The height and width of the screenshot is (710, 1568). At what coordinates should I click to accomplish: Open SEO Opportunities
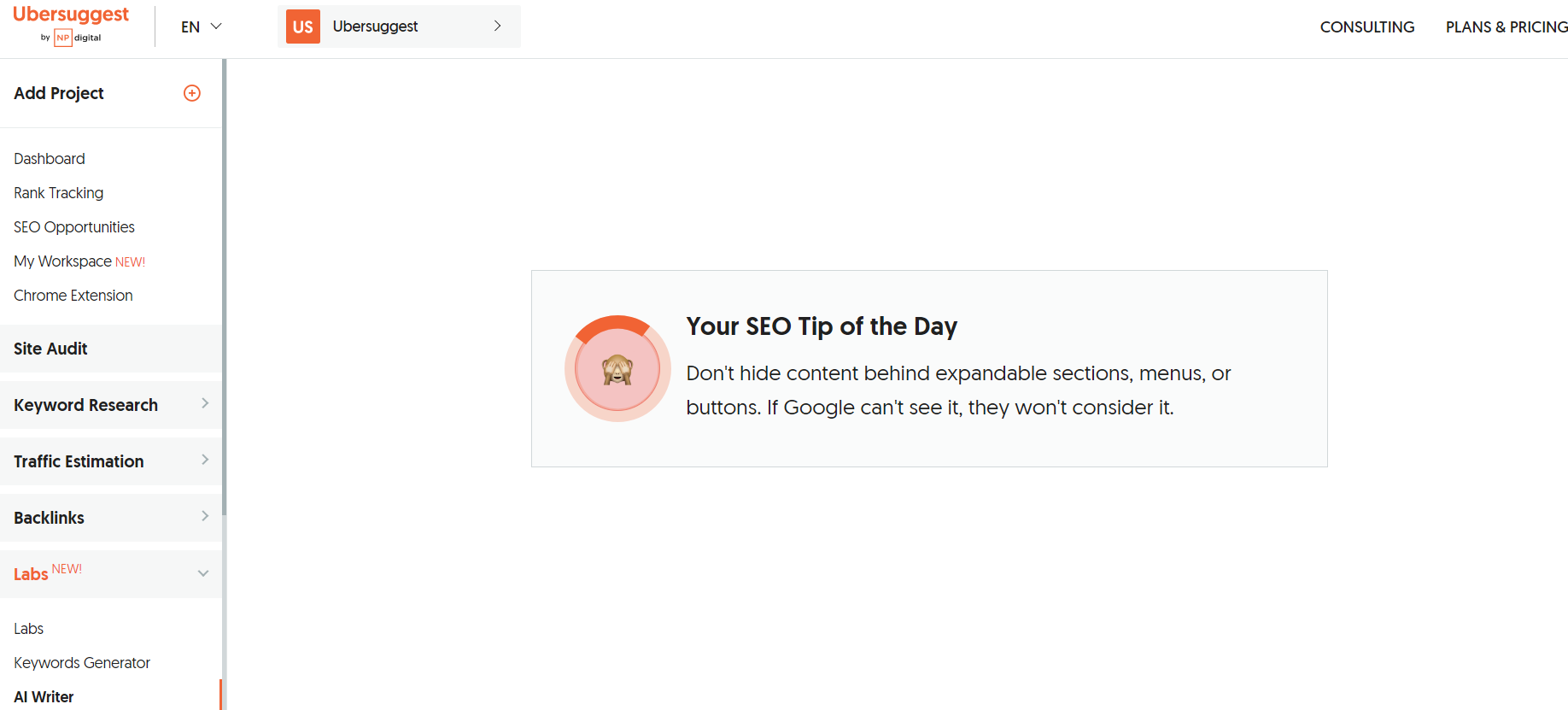[74, 227]
